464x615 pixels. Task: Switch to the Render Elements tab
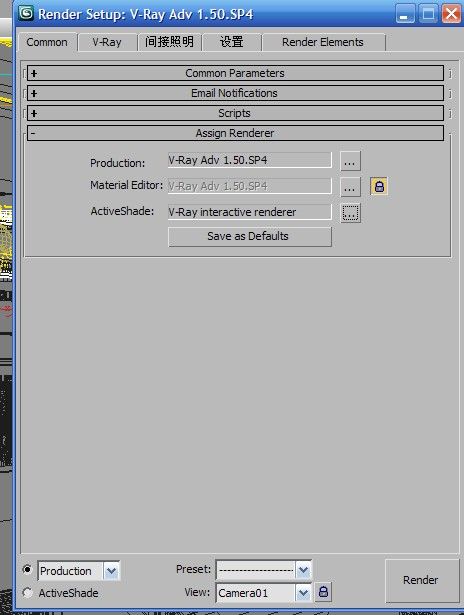tap(323, 42)
